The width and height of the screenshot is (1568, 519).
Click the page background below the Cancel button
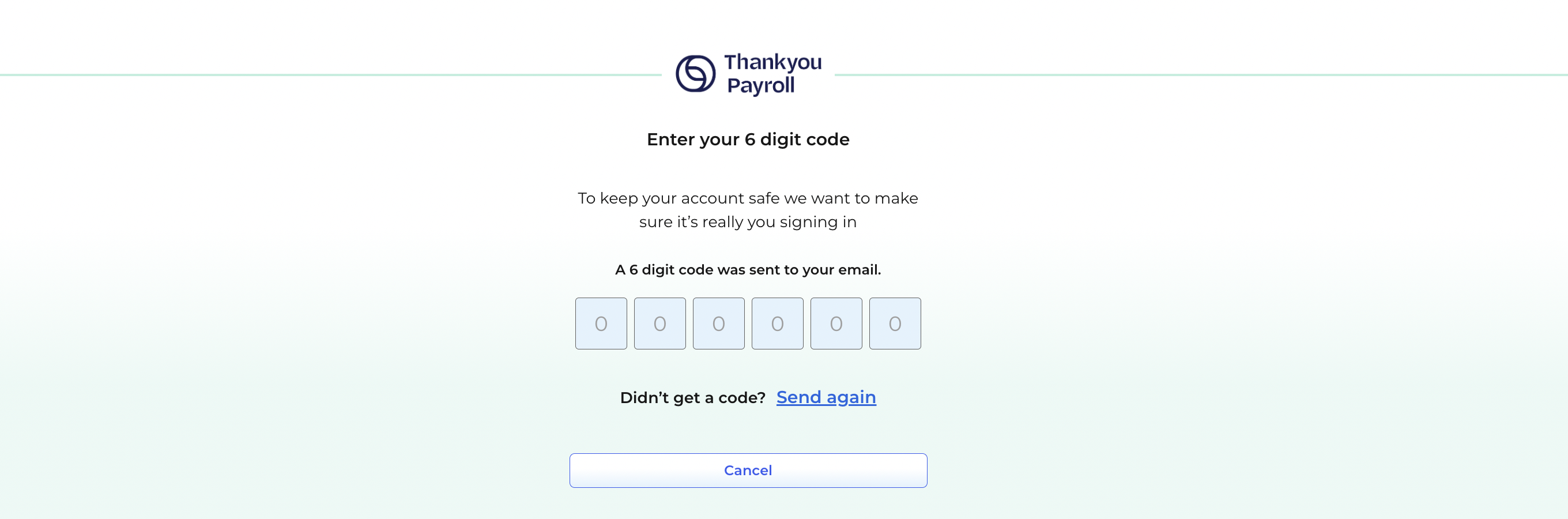pos(748,506)
